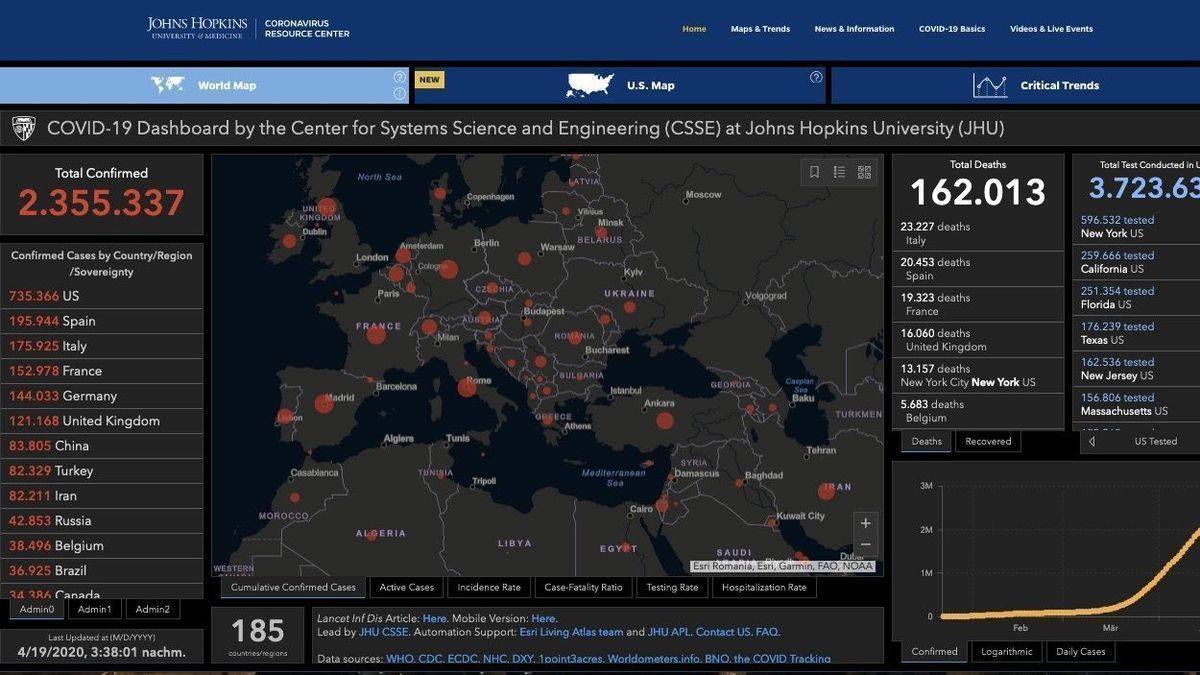Viewport: 1200px width, 675px height.
Task: Click the NEW badge next to U.S. Map
Action: (429, 80)
